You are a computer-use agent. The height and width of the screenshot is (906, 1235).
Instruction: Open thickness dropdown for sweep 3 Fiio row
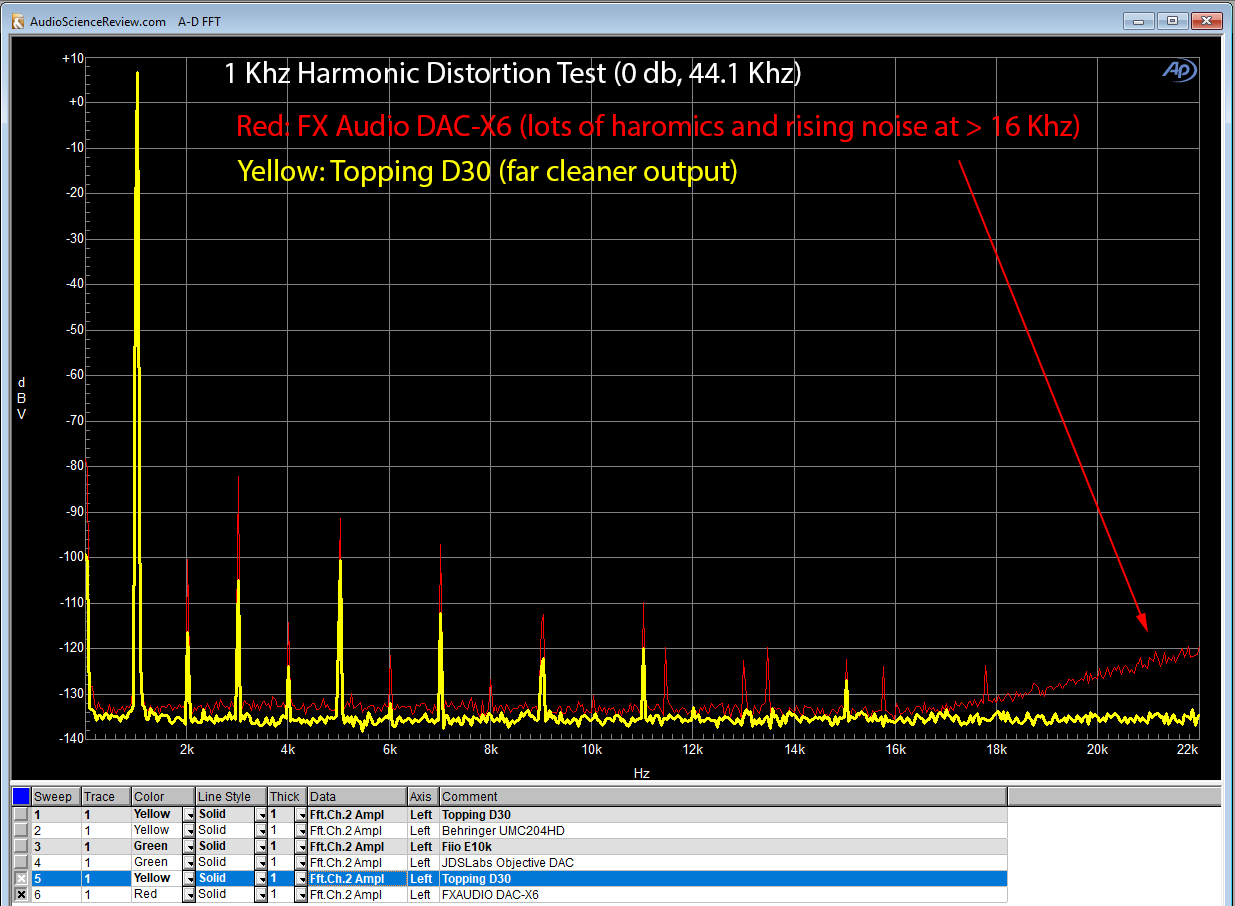[301, 847]
